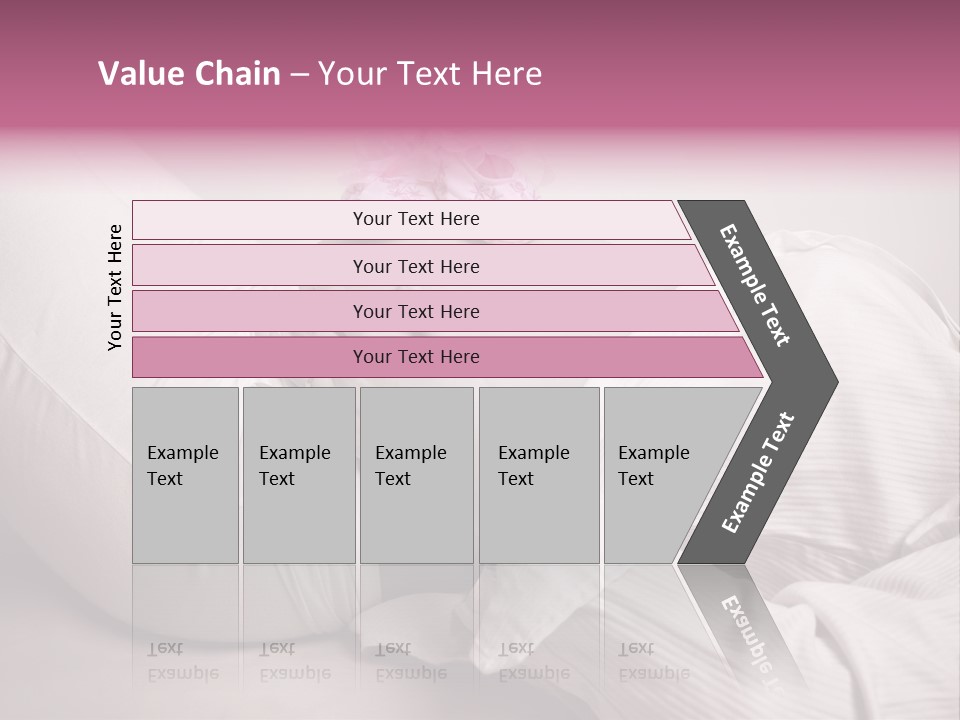Click the second gray "Example Text" box
Image resolution: width=960 pixels, height=720 pixels.
pos(298,475)
